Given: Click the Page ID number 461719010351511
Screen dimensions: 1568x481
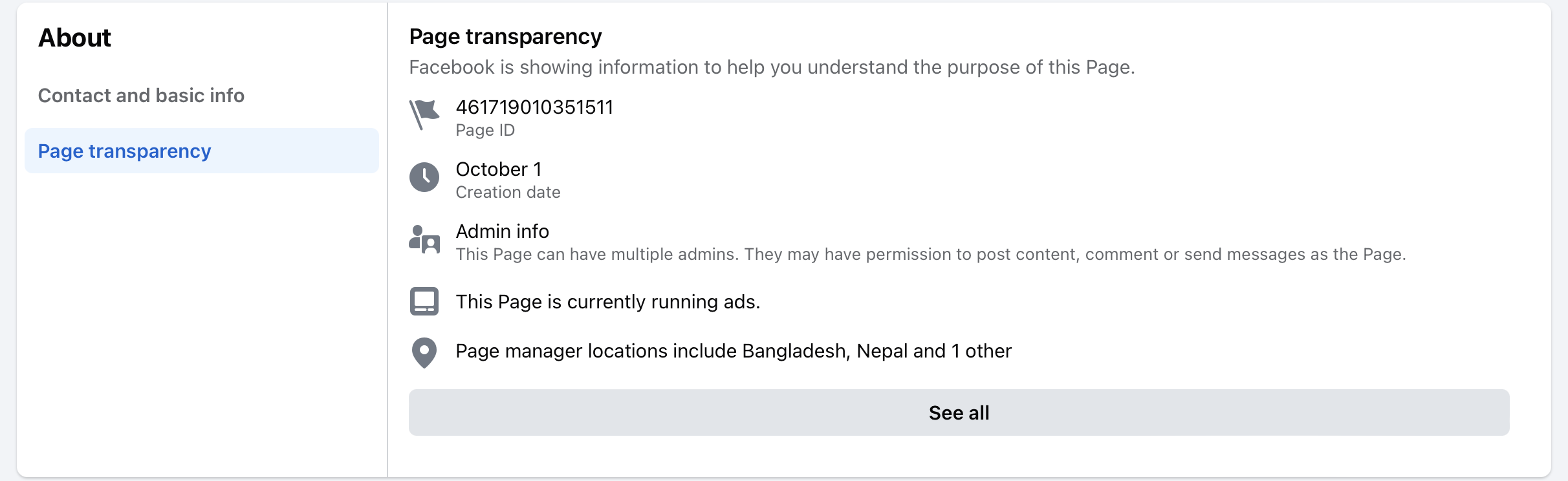Looking at the screenshot, I should pos(534,107).
